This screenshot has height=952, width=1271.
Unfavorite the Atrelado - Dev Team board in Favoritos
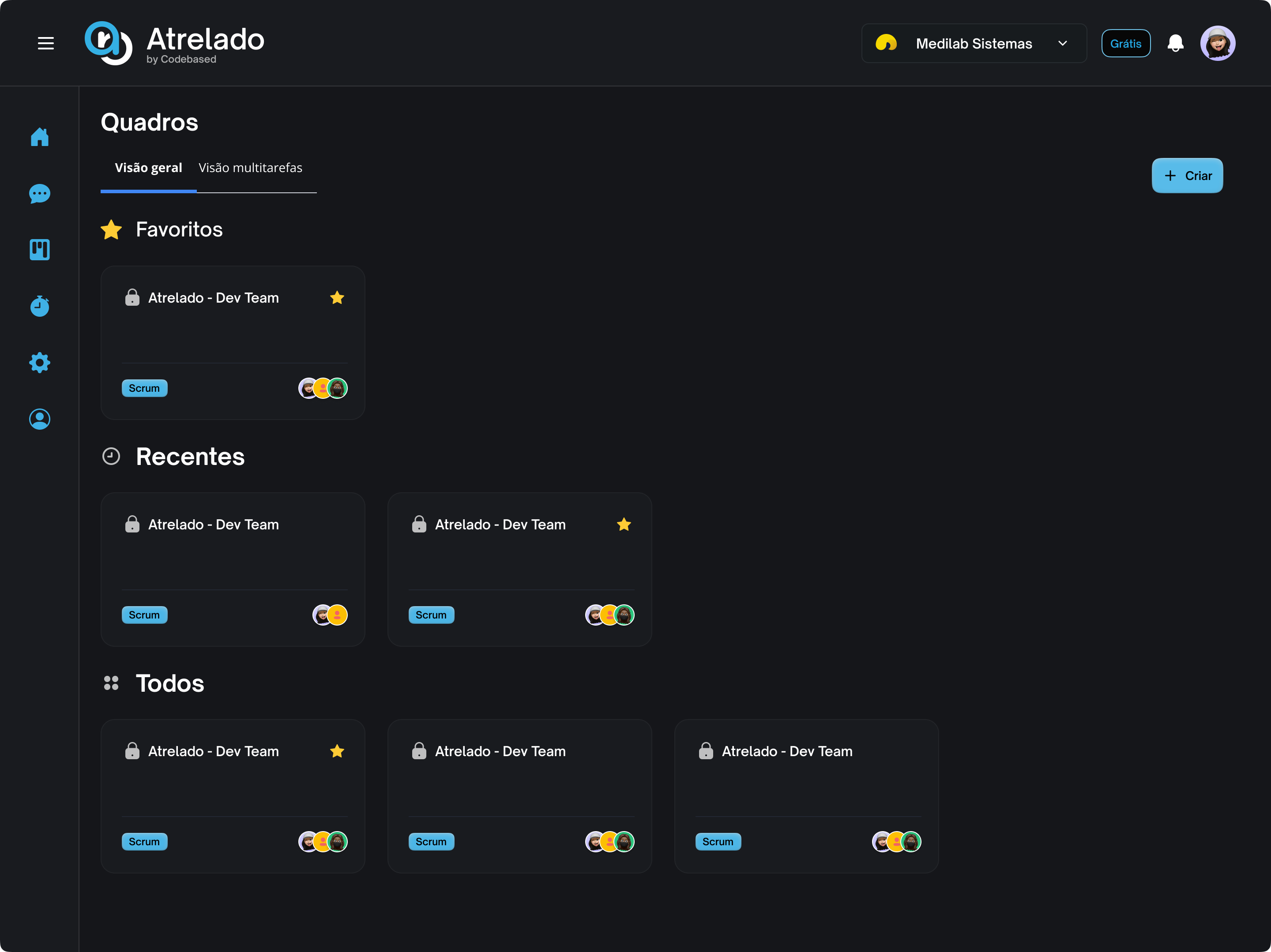(x=337, y=298)
